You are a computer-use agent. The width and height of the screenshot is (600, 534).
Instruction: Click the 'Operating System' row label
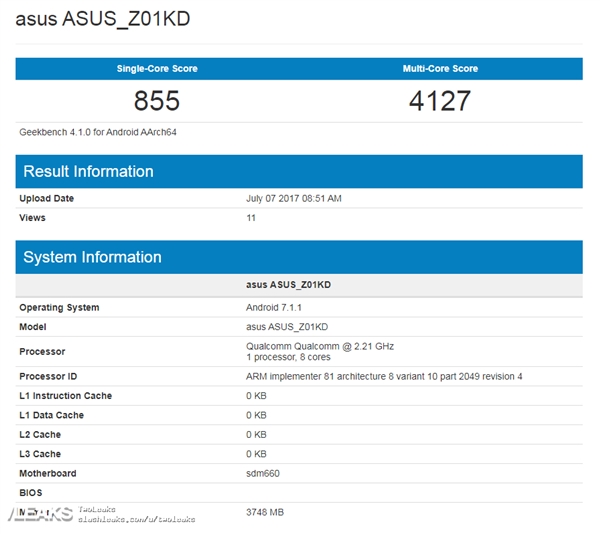[x=59, y=308]
